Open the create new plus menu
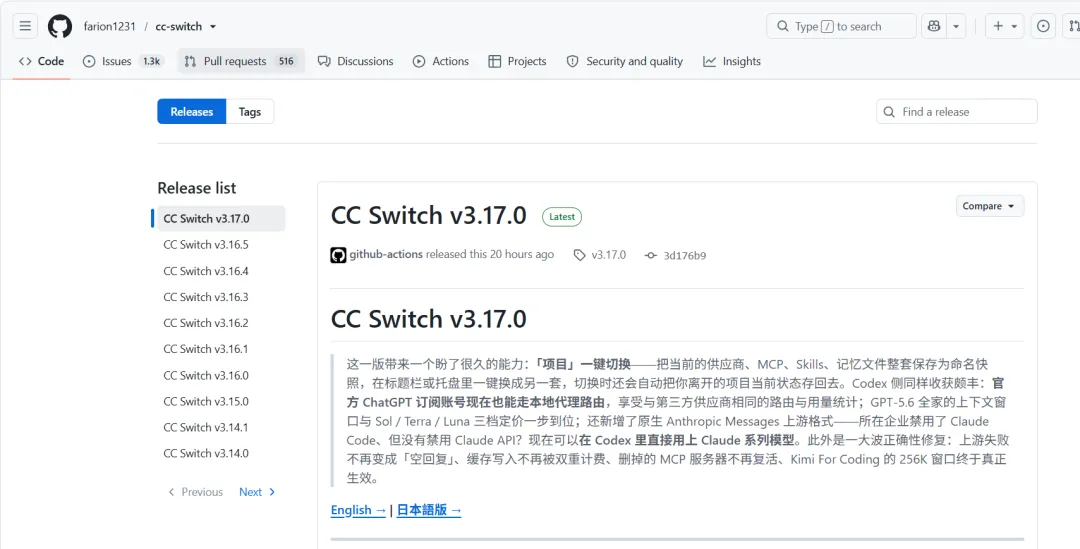Viewport: 1080px width, 549px height. (x=1005, y=26)
